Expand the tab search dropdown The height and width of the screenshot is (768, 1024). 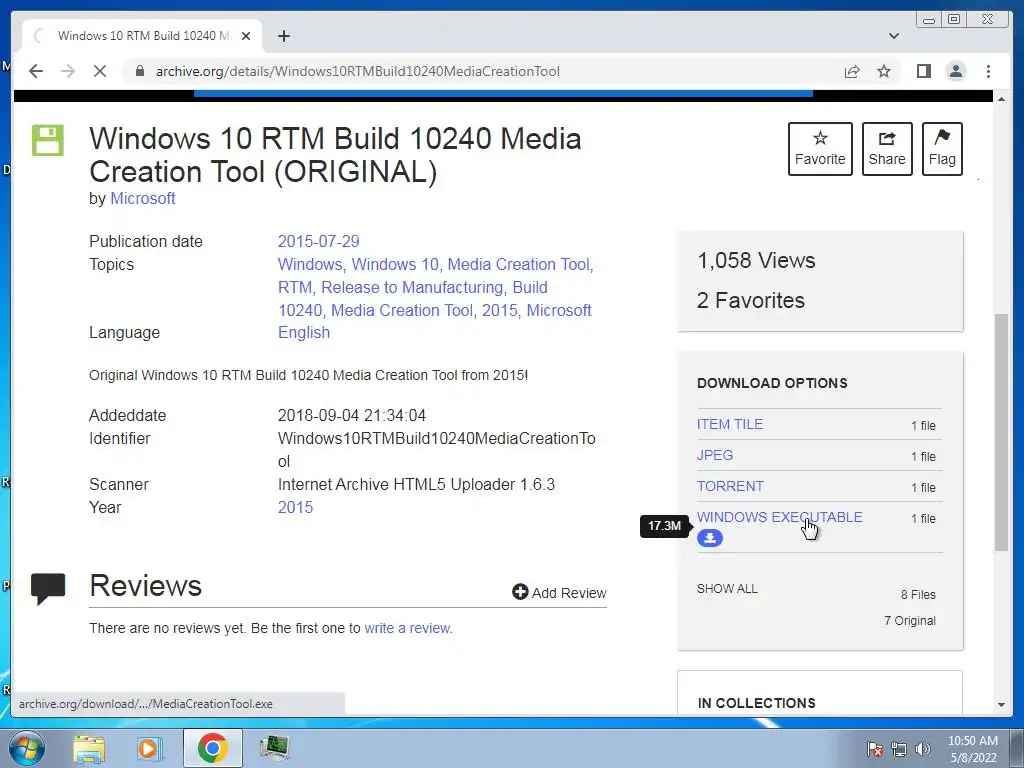coord(894,36)
